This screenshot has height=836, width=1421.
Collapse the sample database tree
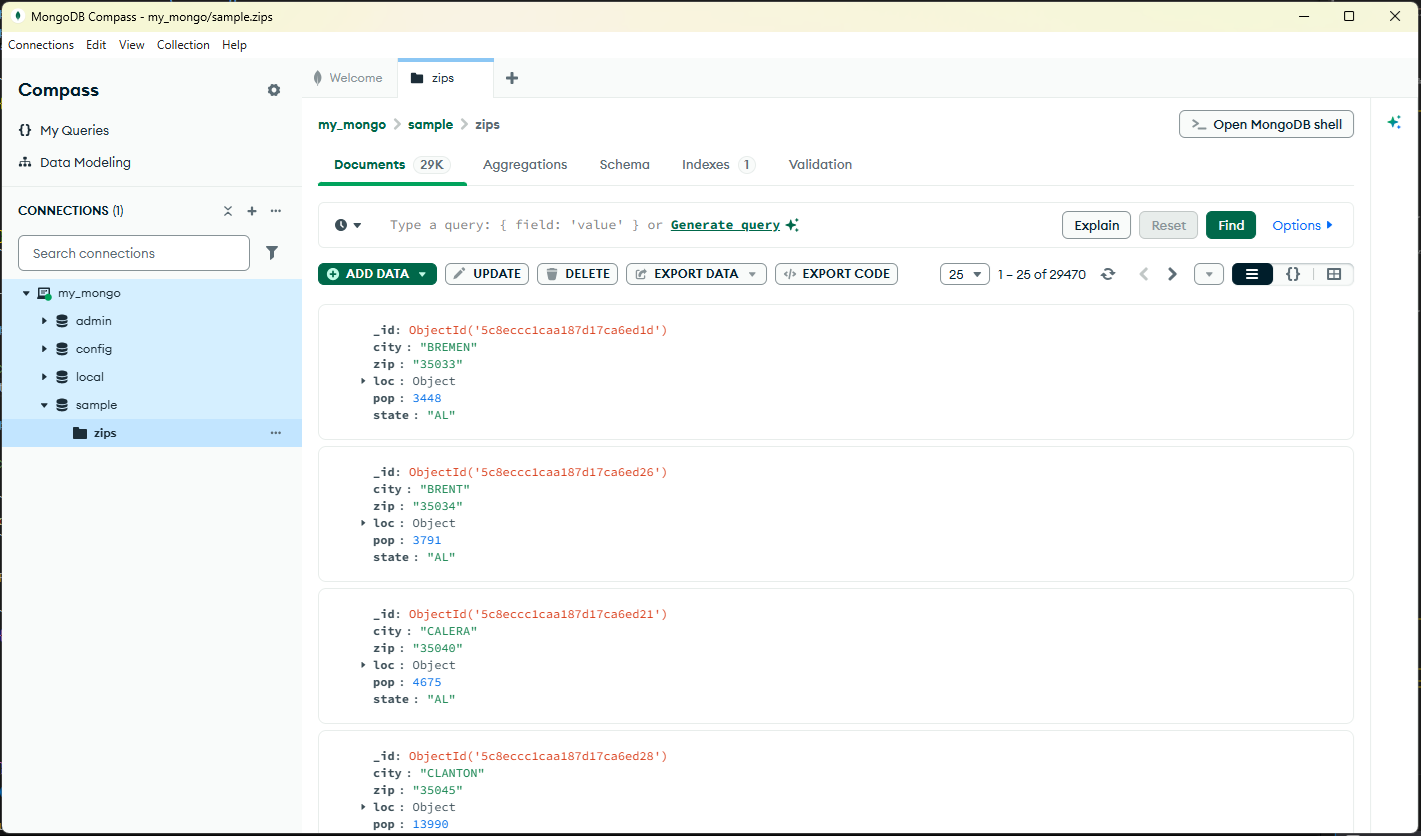coord(44,404)
